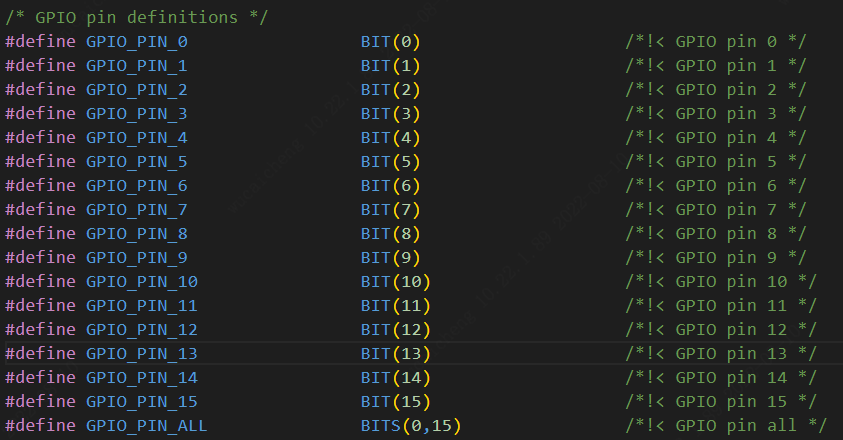
Task: Click the '#define' keyword of GPIO_PIN_12 line
Action: [x=40, y=330]
